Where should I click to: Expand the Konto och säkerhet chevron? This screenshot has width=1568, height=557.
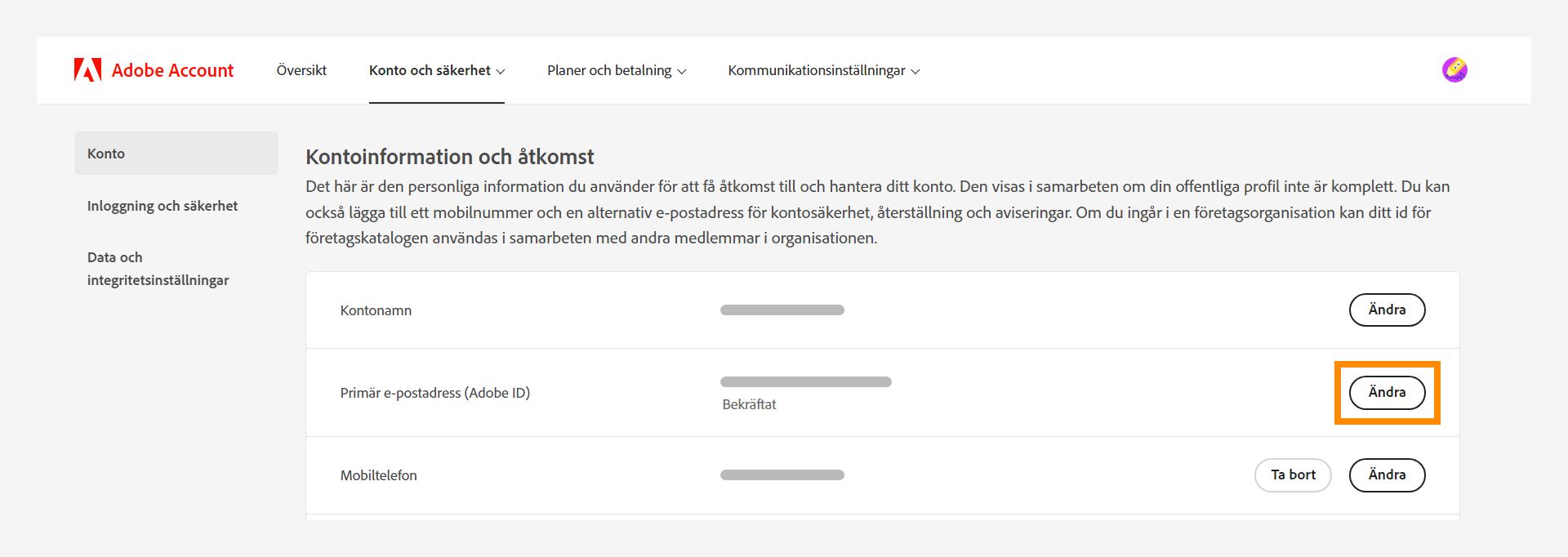501,71
